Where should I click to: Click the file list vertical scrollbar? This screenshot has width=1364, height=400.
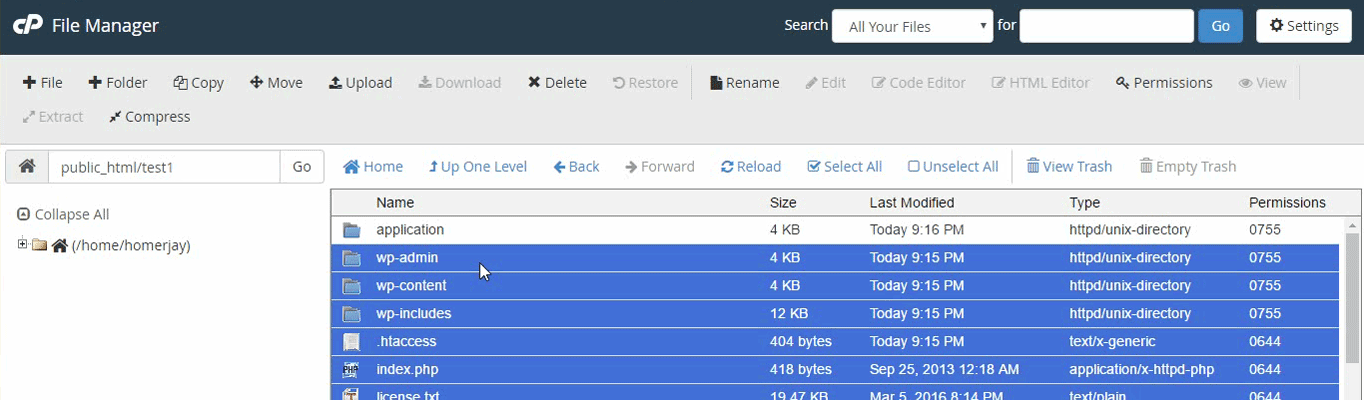[1354, 300]
